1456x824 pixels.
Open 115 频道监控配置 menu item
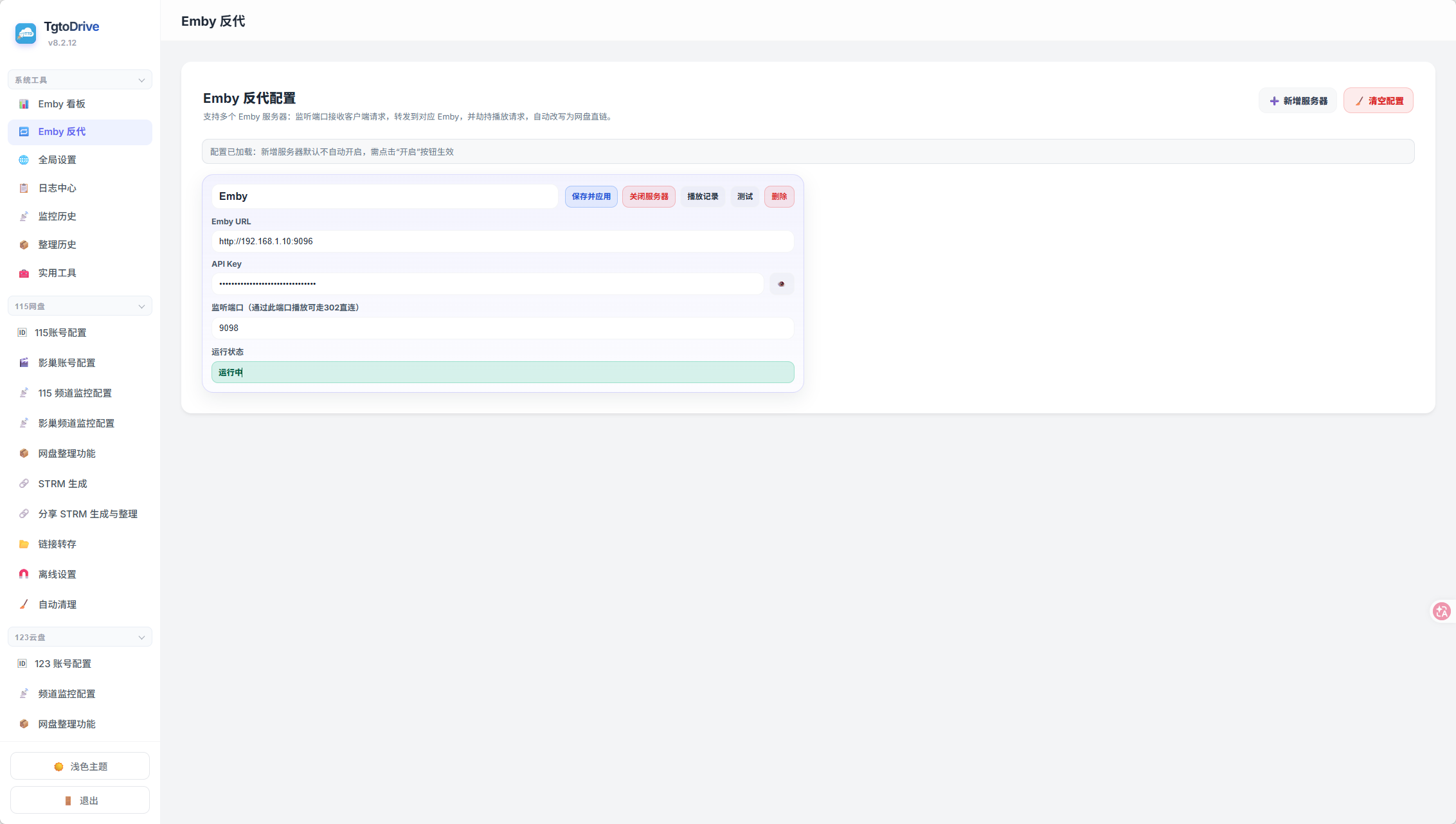tap(80, 393)
